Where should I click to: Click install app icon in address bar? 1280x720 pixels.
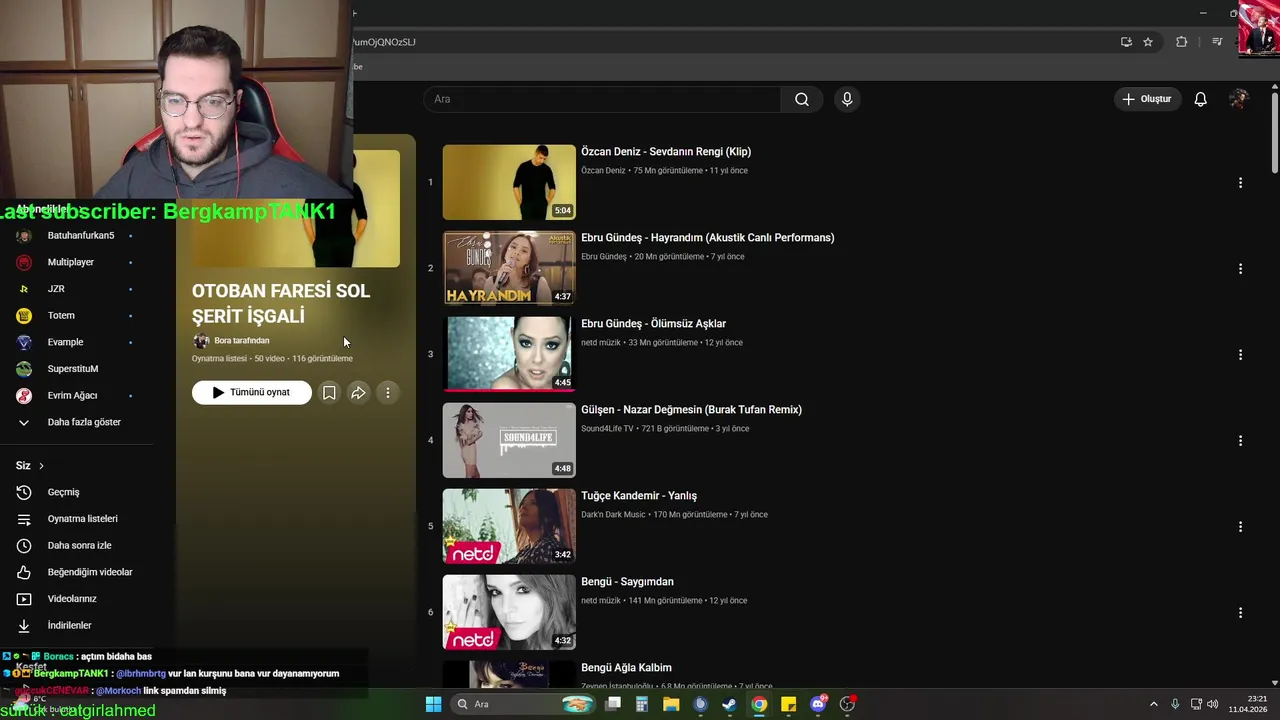click(1126, 42)
